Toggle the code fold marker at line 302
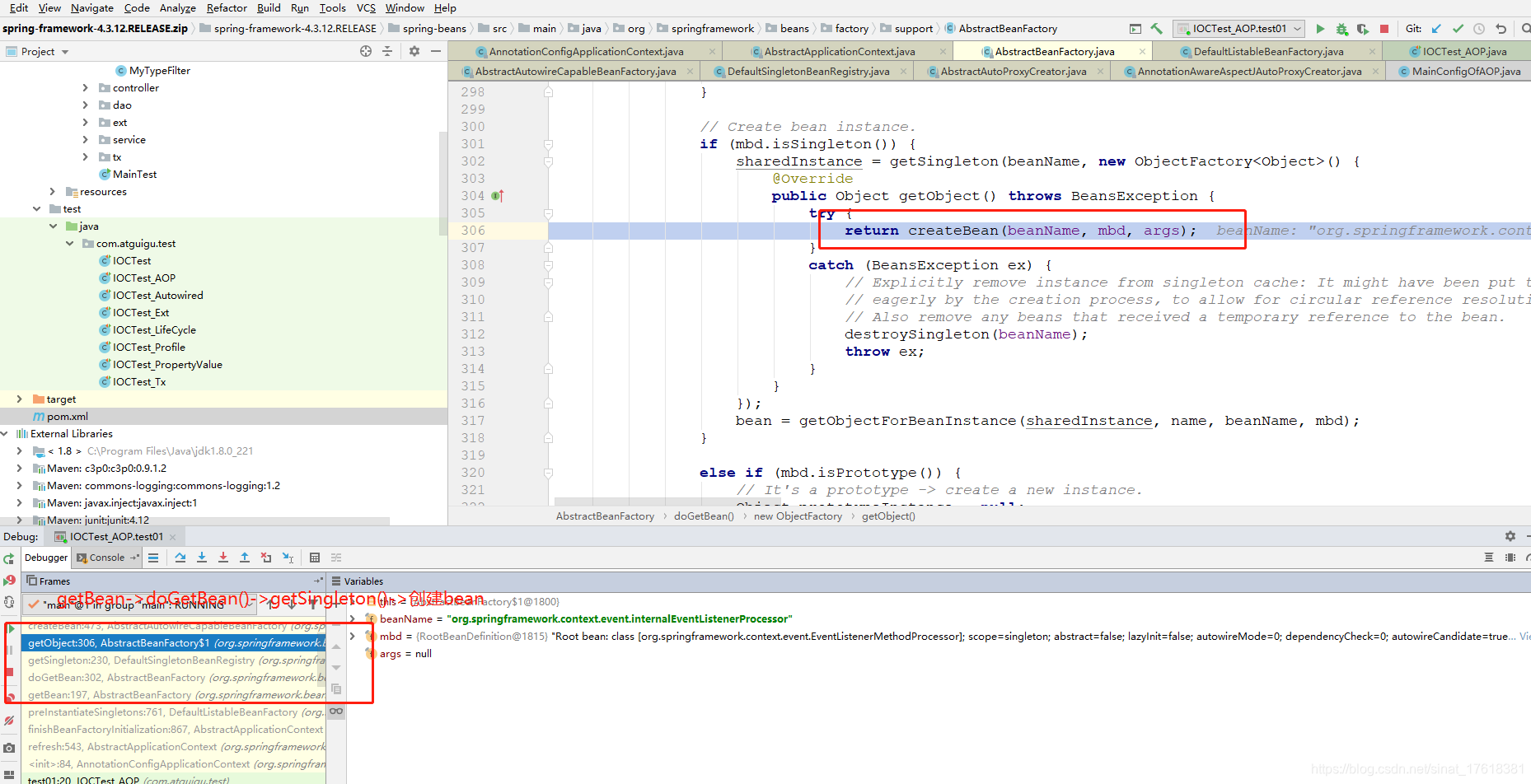The image size is (1531, 784). (x=548, y=161)
